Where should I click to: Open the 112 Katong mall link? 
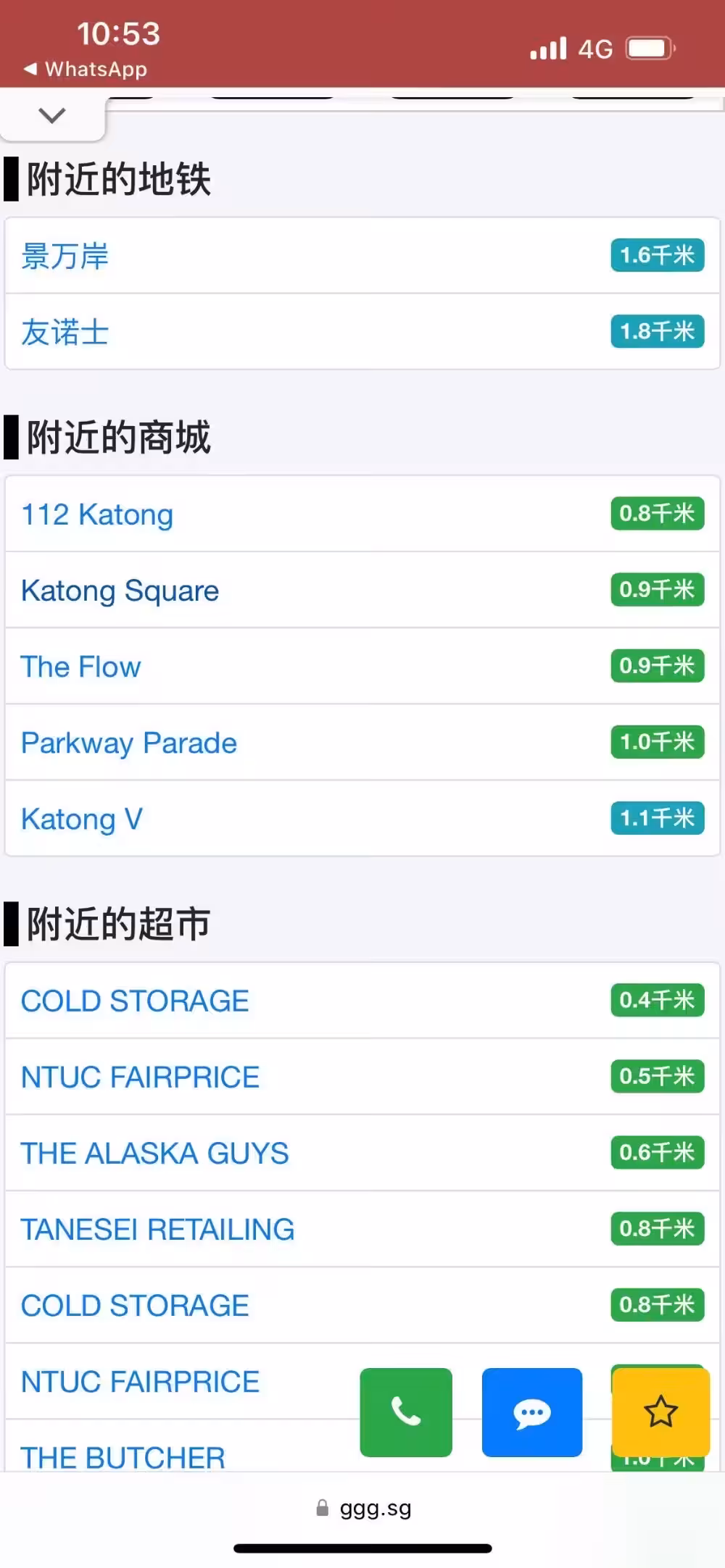point(97,514)
